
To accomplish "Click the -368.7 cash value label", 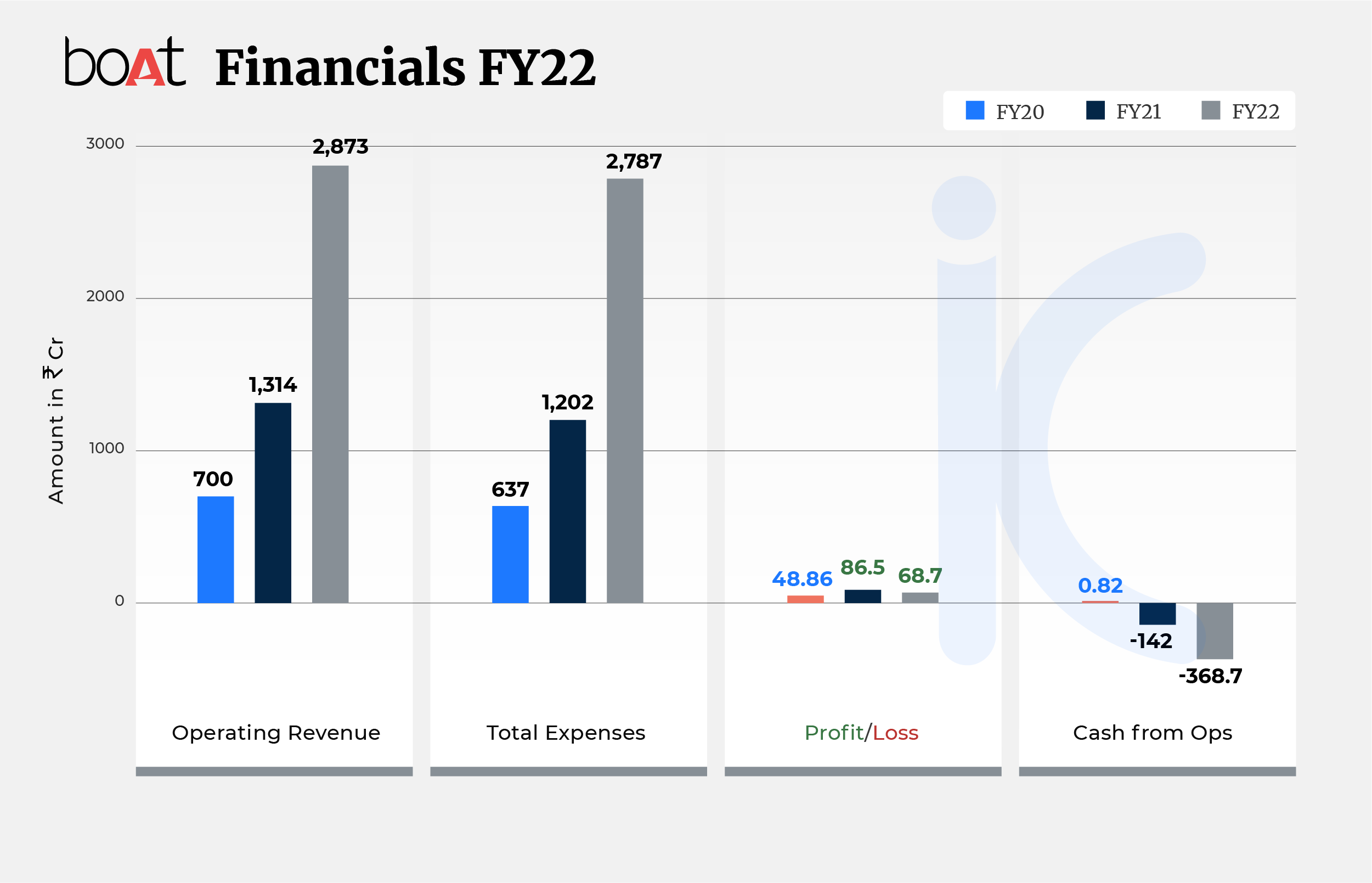I will (x=1210, y=677).
